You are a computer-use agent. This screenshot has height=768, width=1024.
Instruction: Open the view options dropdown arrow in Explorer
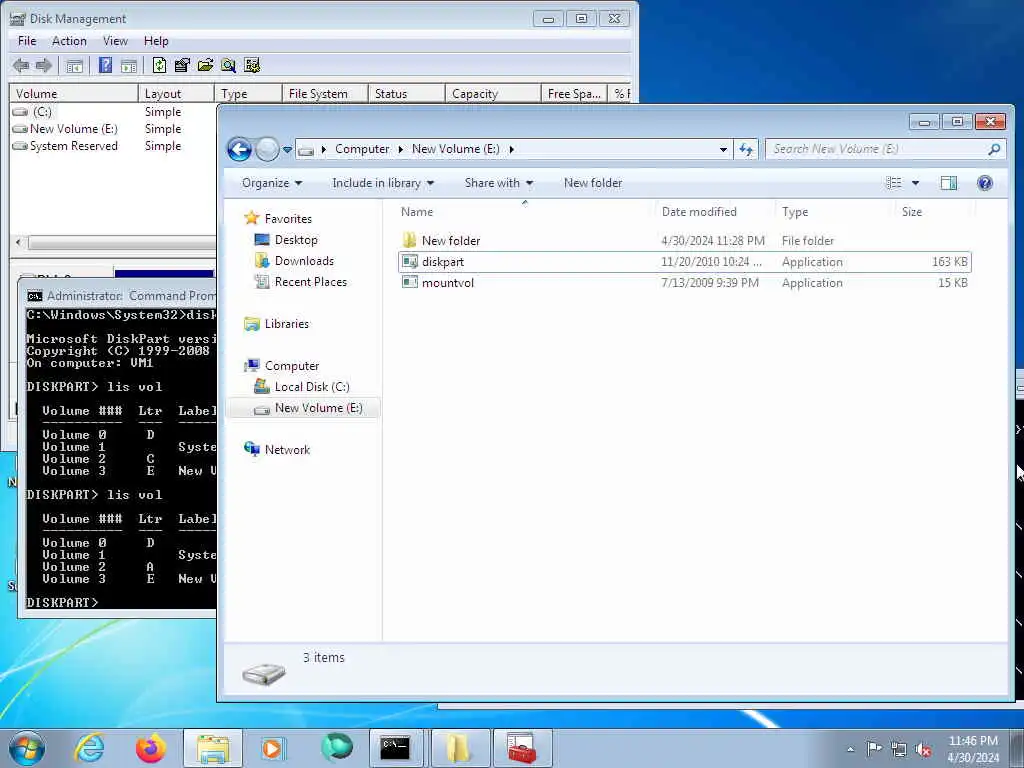point(915,183)
